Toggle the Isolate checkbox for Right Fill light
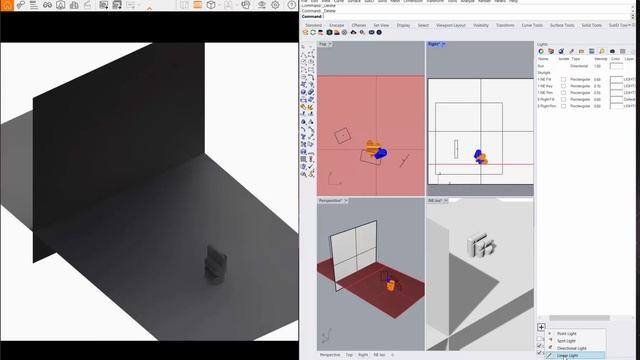Image resolution: width=640 pixels, height=360 pixels. click(563, 99)
